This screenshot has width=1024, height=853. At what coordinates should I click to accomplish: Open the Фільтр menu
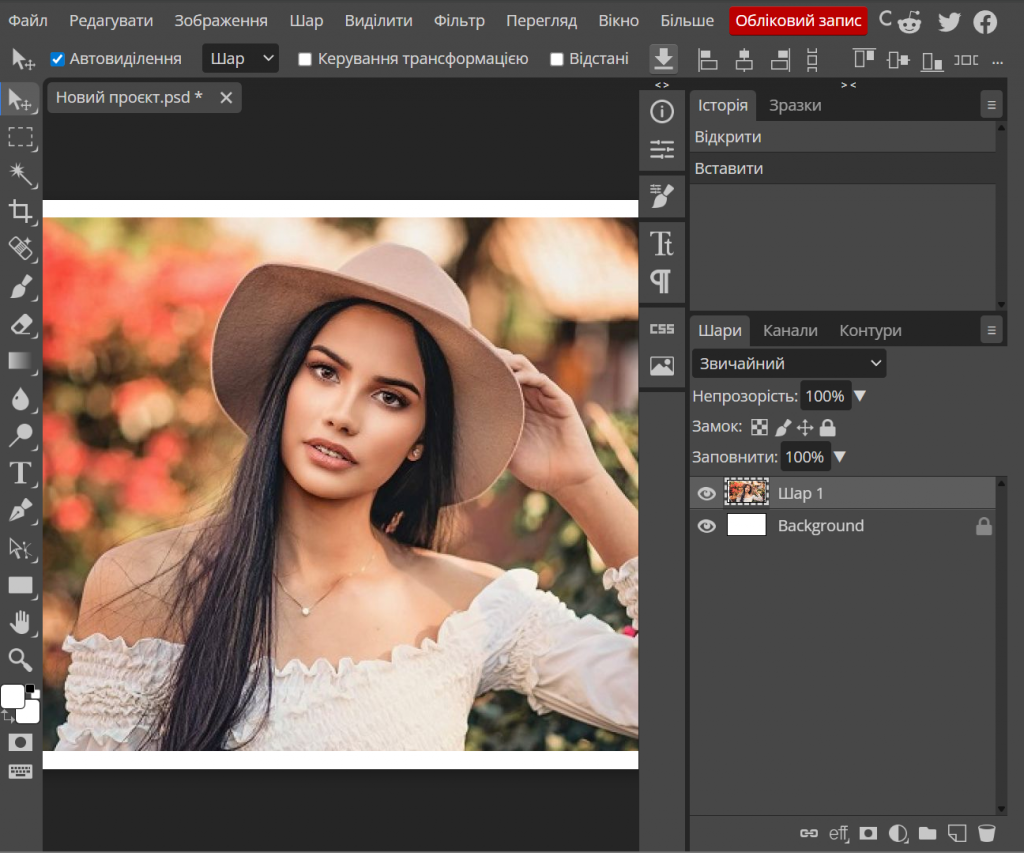pos(459,21)
